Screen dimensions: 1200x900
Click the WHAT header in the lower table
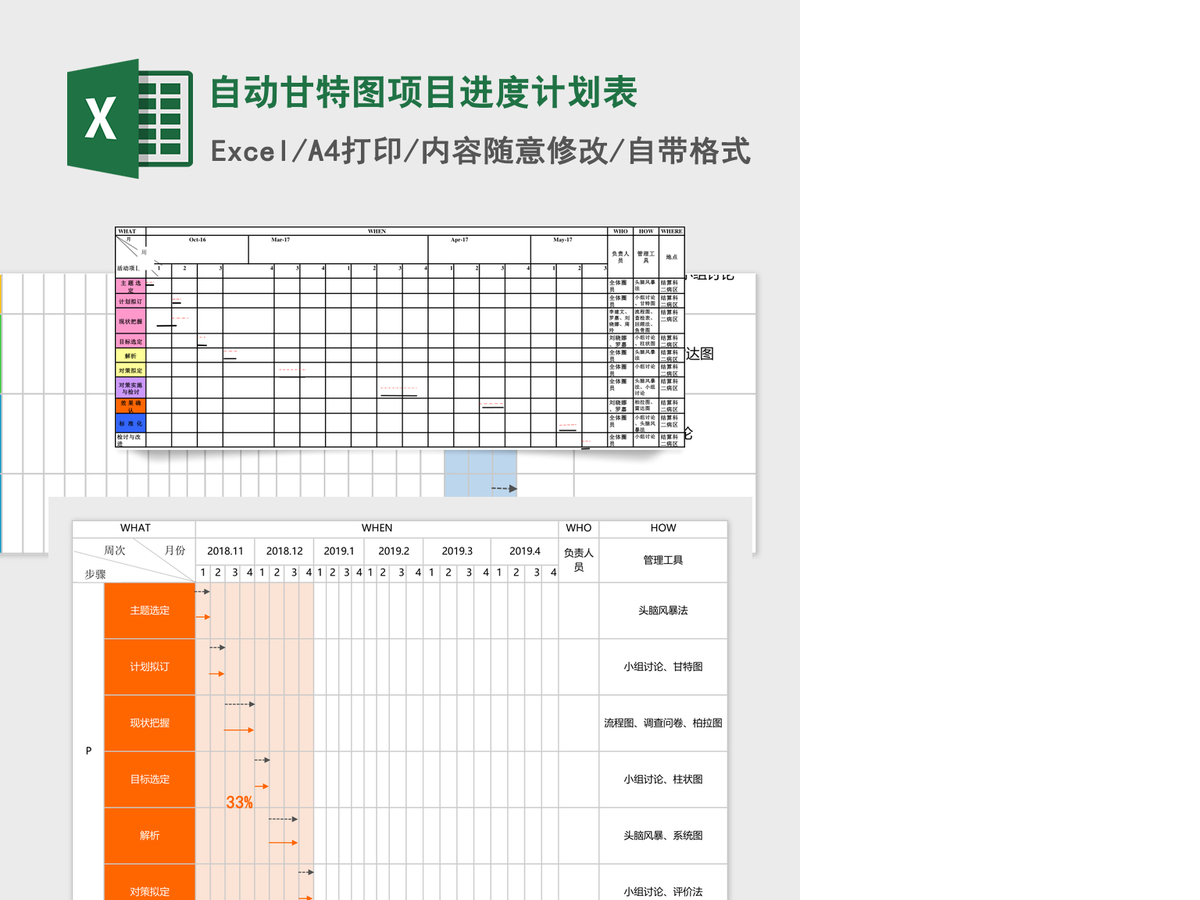coord(135,528)
